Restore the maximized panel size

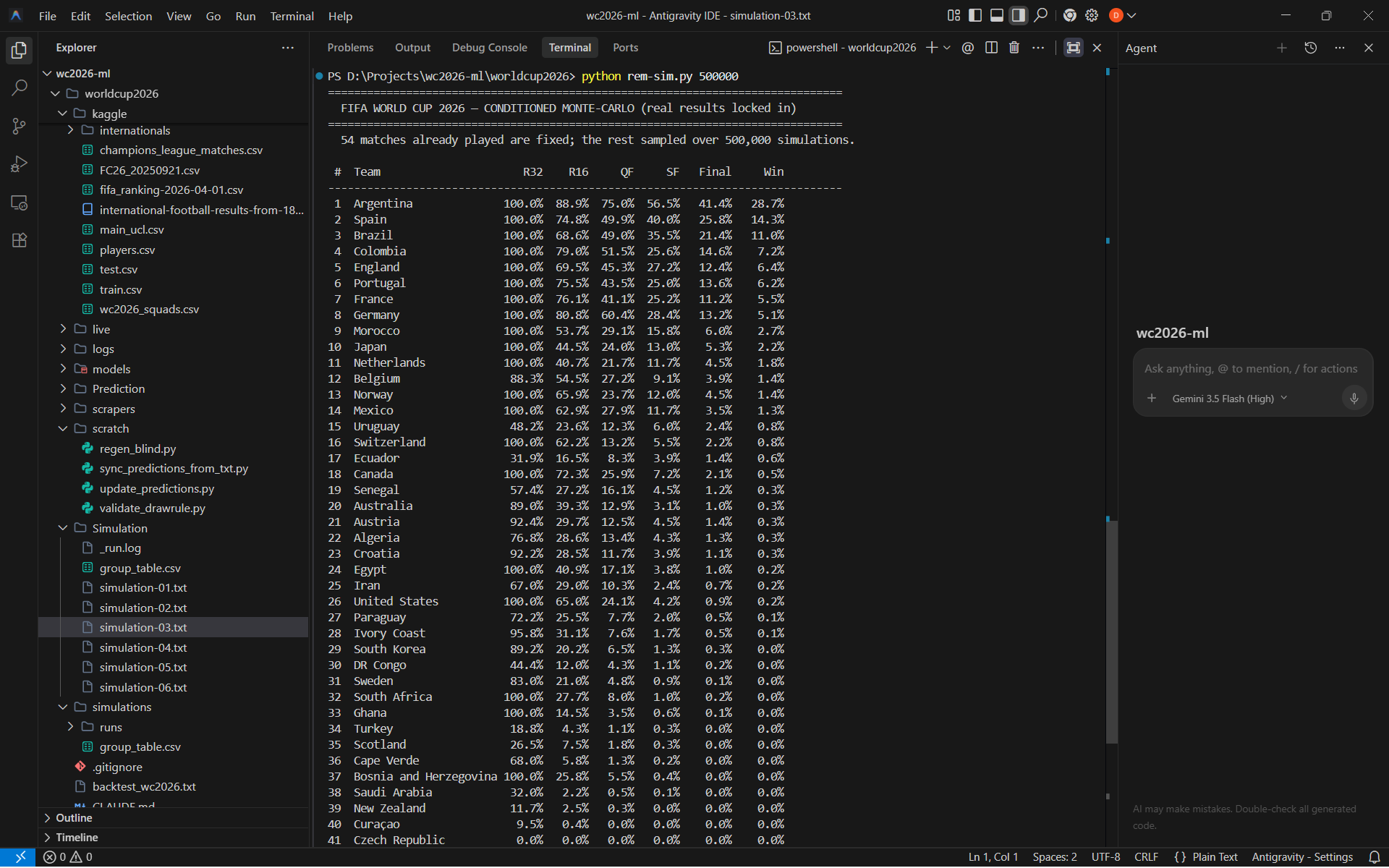pyautogui.click(x=1074, y=48)
